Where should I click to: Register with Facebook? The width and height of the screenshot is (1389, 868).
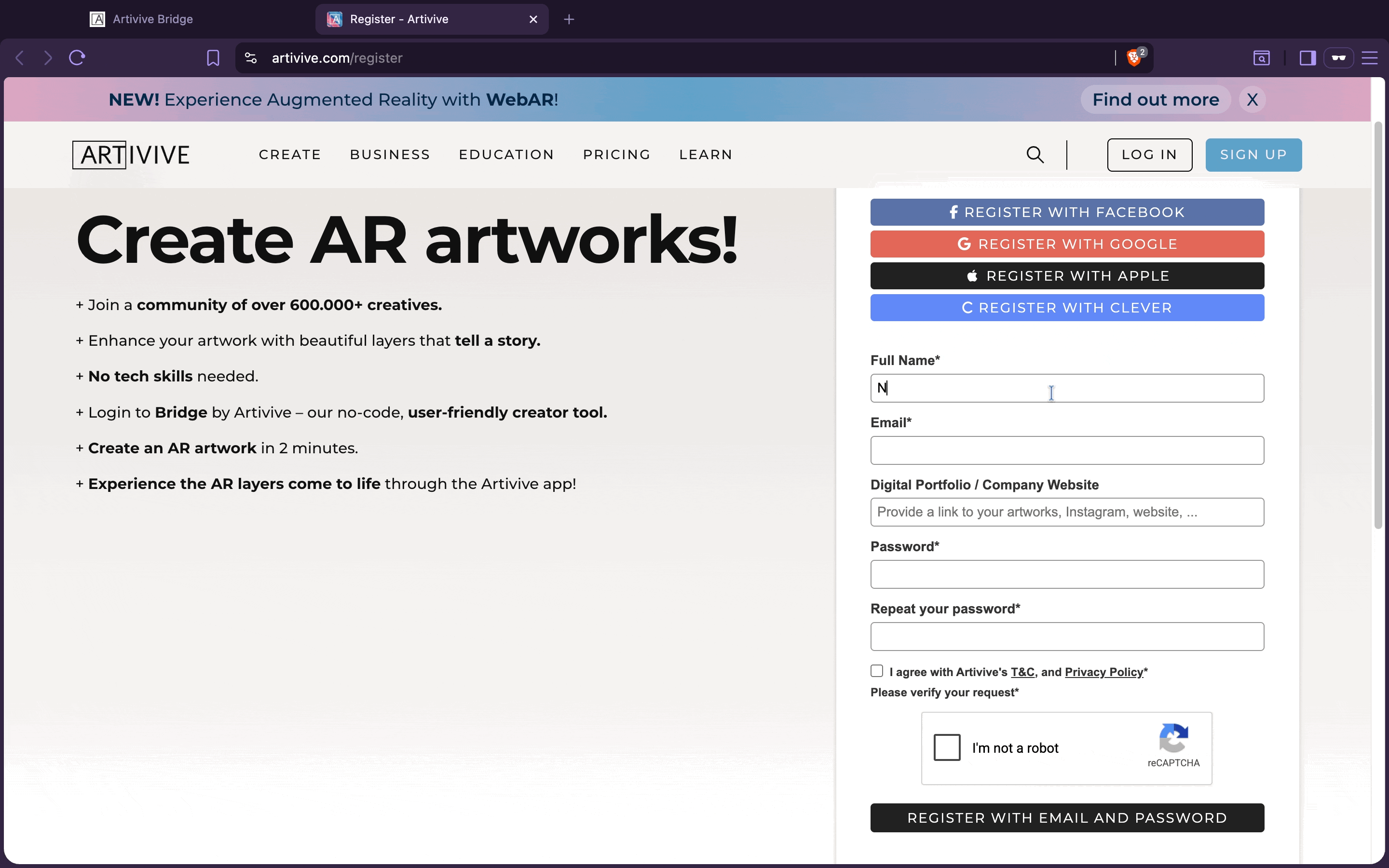pyautogui.click(x=1067, y=212)
